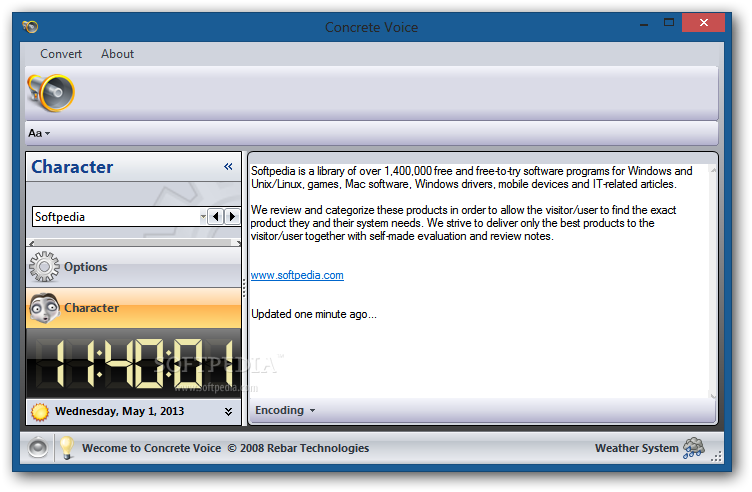Click the Wednesday, May 1, 2013 date

click(x=119, y=411)
